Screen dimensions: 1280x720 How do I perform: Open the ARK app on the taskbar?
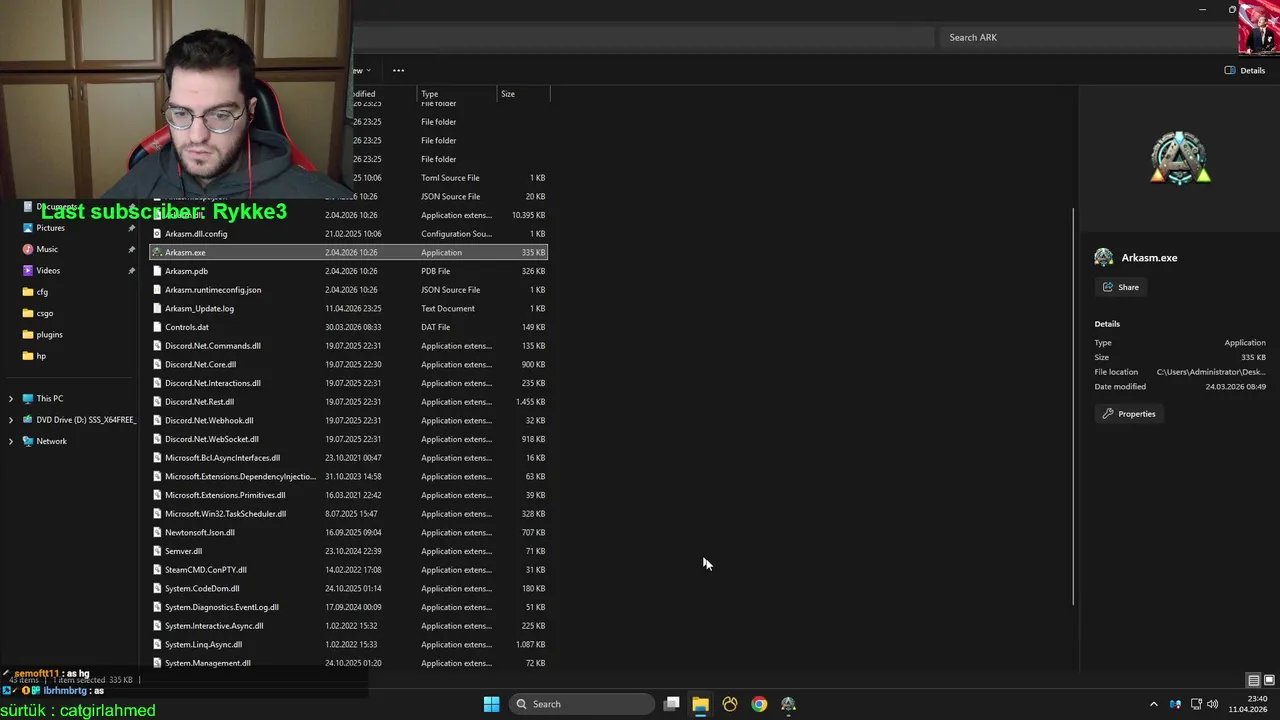point(788,704)
